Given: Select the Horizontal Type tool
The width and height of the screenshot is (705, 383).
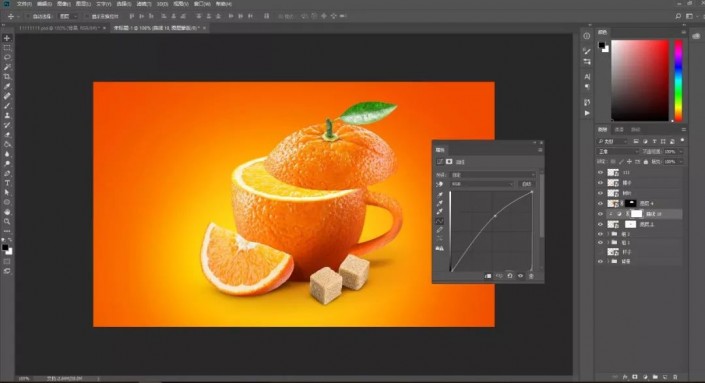Looking at the screenshot, I should 7,183.
